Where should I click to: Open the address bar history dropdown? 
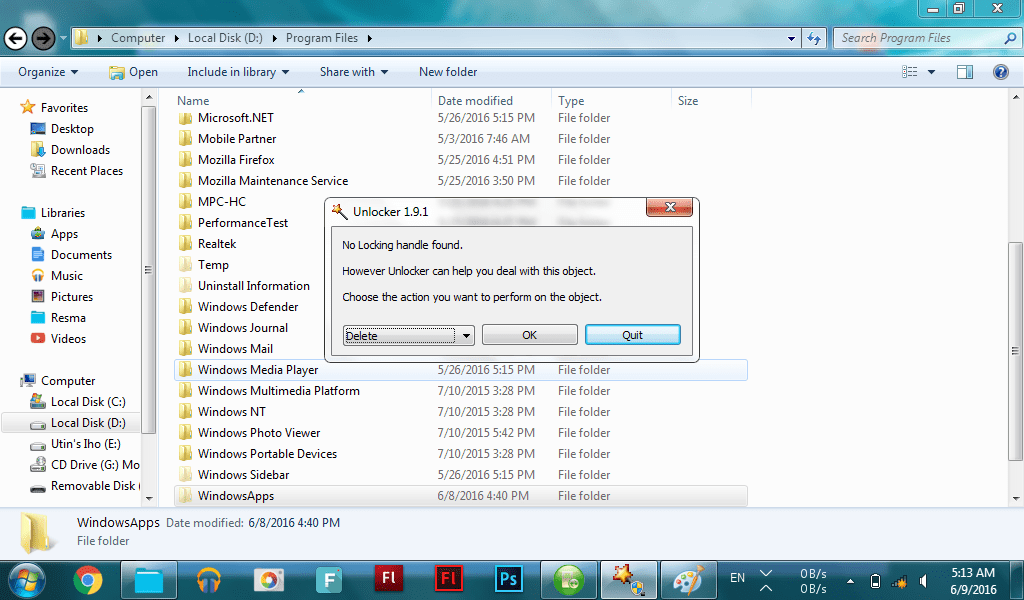point(792,39)
